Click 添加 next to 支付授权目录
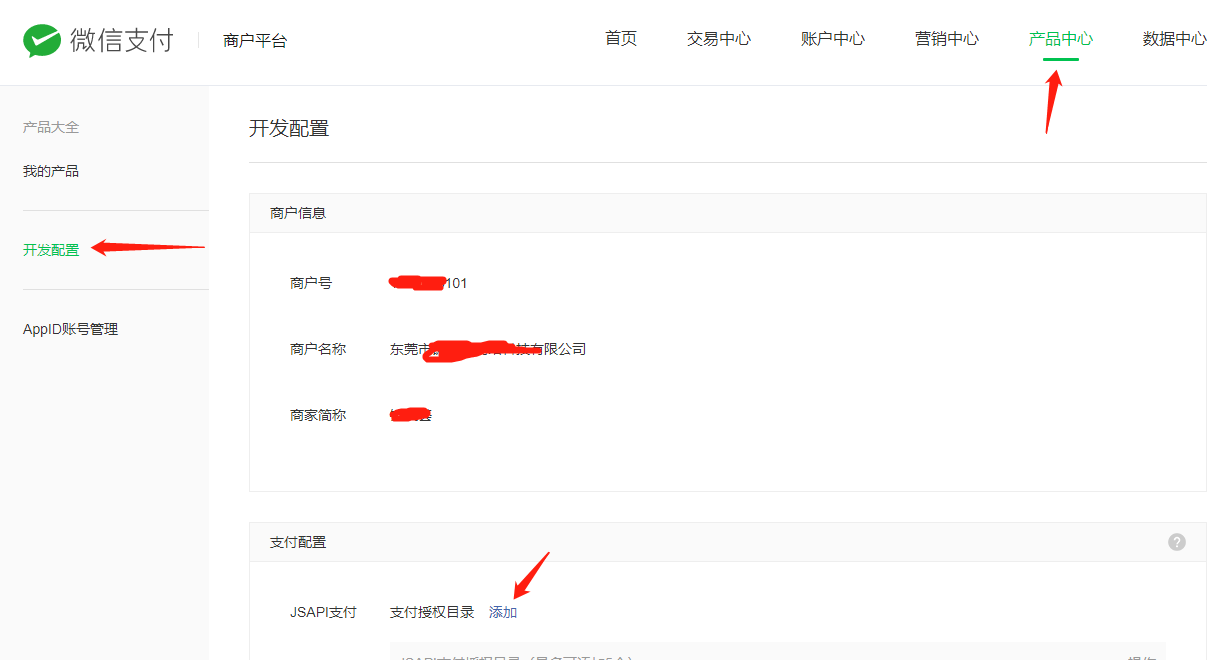Screen dimensions: 1207x660 coord(503,612)
